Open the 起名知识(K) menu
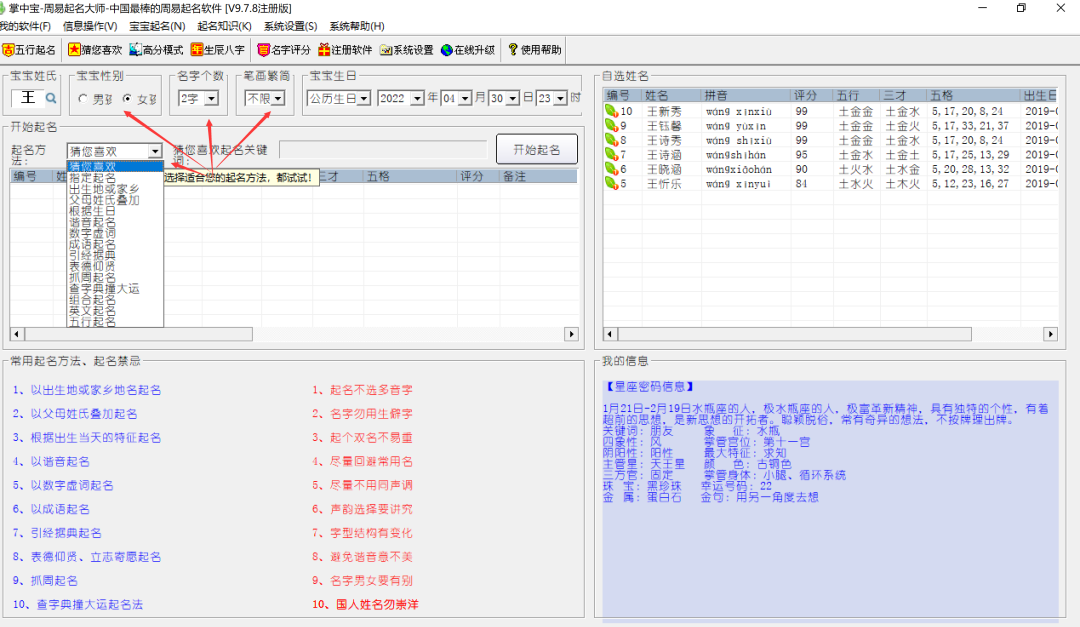 [224, 26]
